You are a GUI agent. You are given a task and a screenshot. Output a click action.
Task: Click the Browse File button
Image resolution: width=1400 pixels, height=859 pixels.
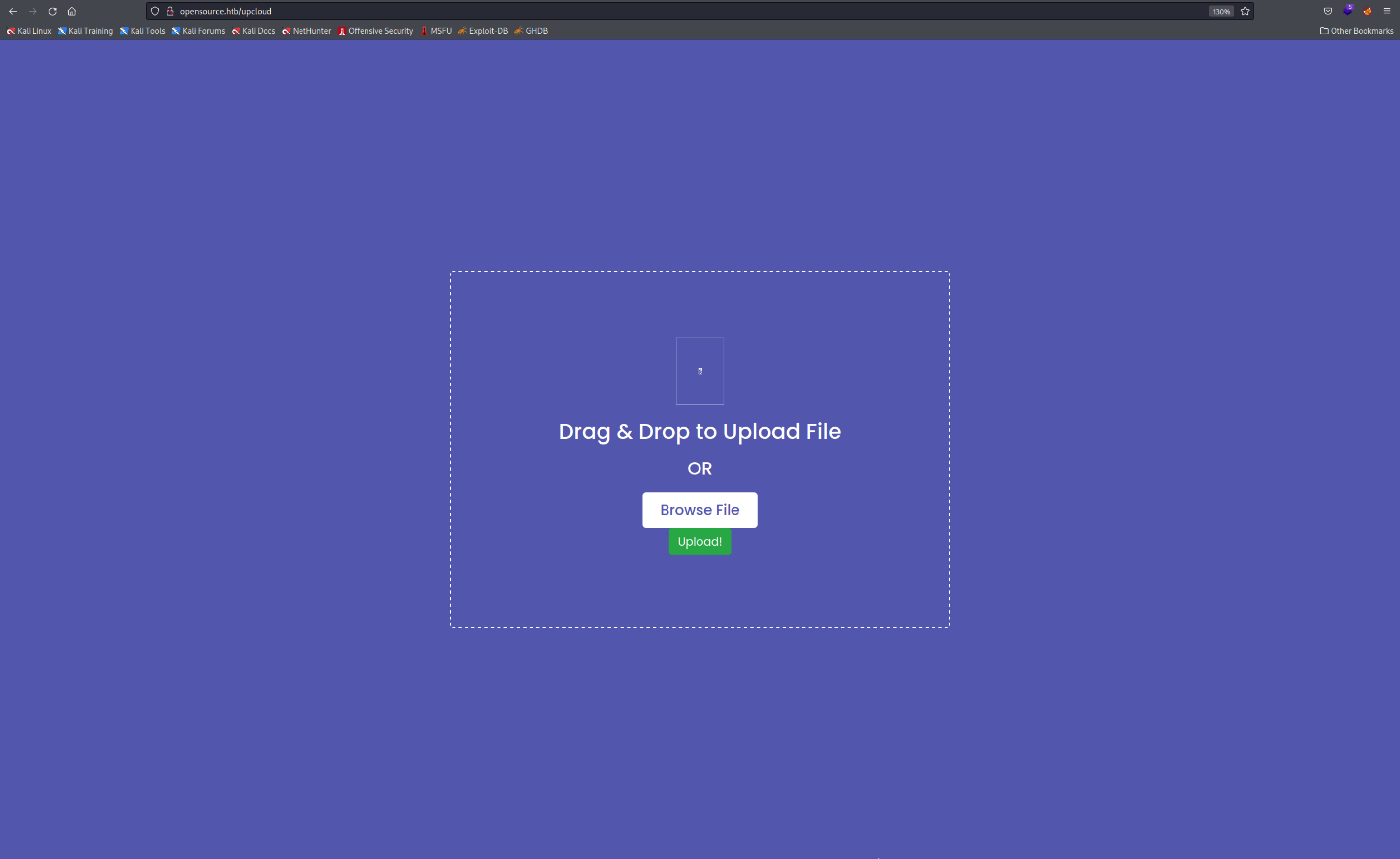pos(700,510)
